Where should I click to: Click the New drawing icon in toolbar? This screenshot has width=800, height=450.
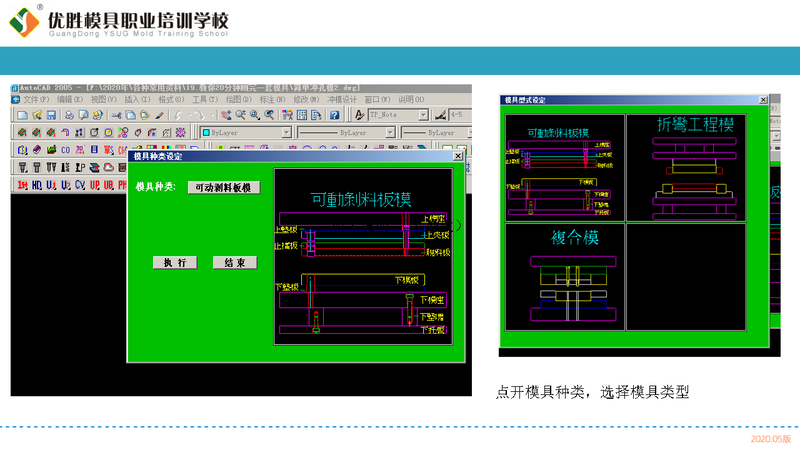(21, 115)
